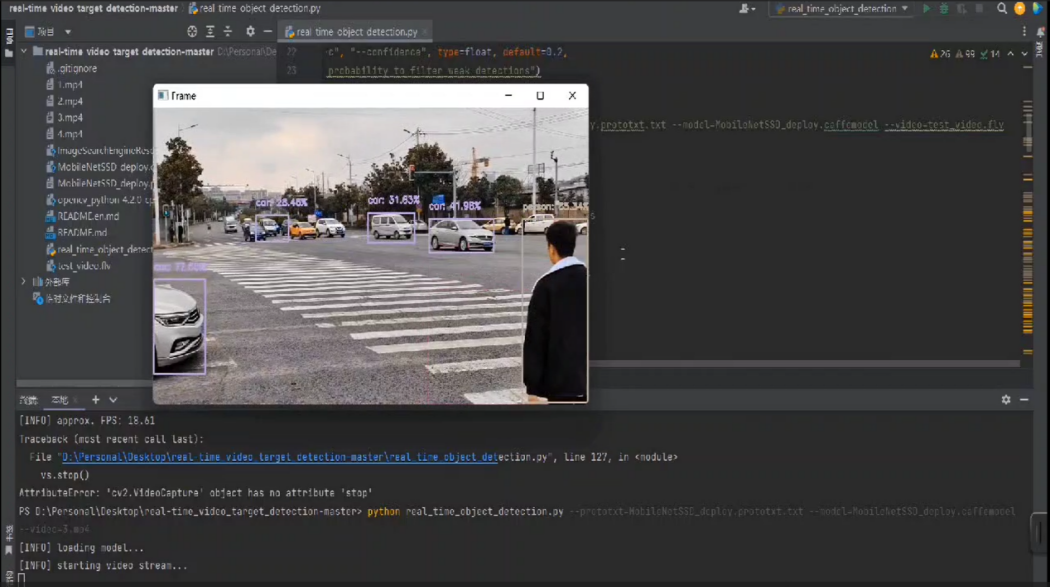Click the run with coverage icon

click(962, 9)
